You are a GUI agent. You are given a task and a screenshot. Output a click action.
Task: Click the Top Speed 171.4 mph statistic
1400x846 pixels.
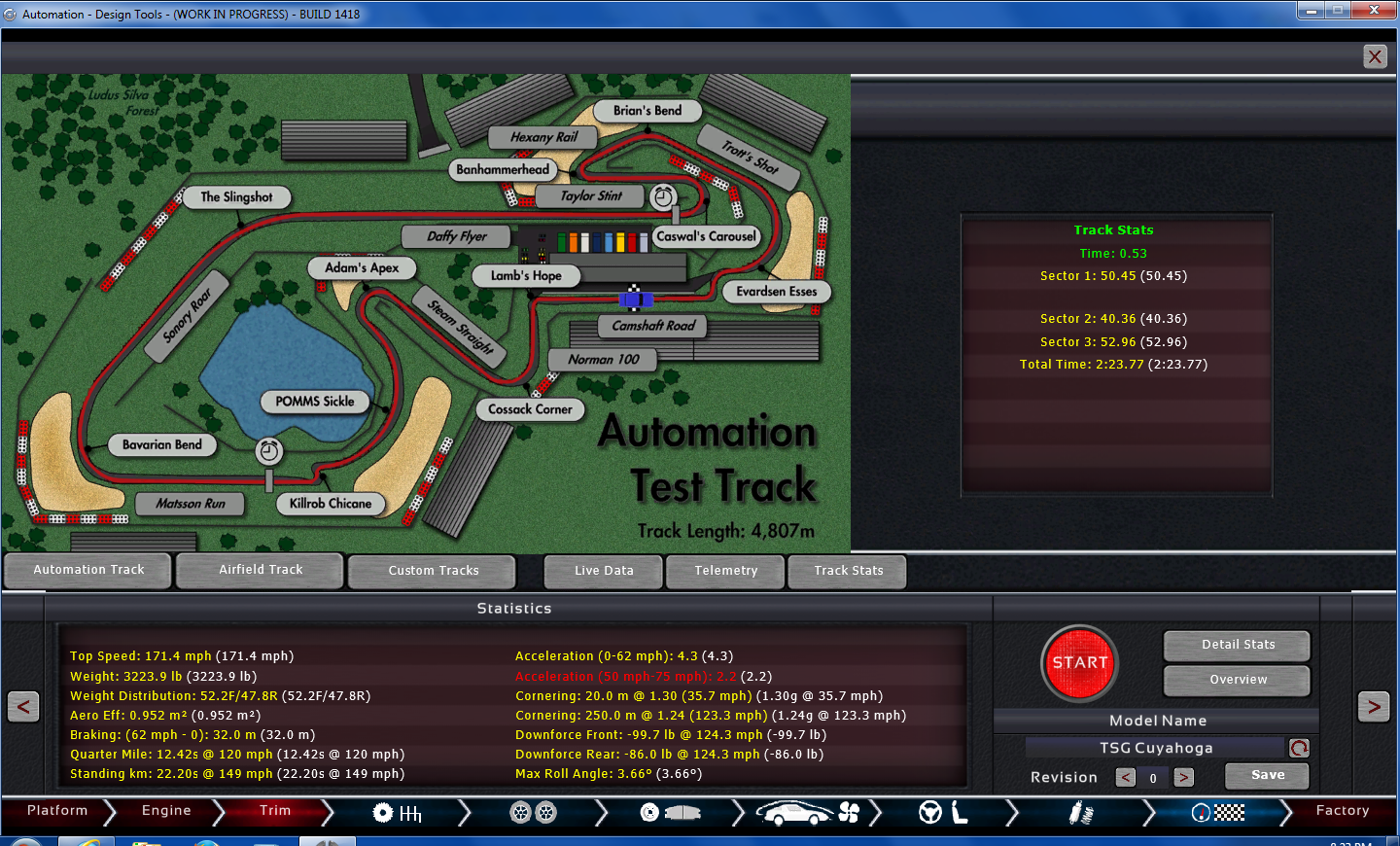point(182,656)
